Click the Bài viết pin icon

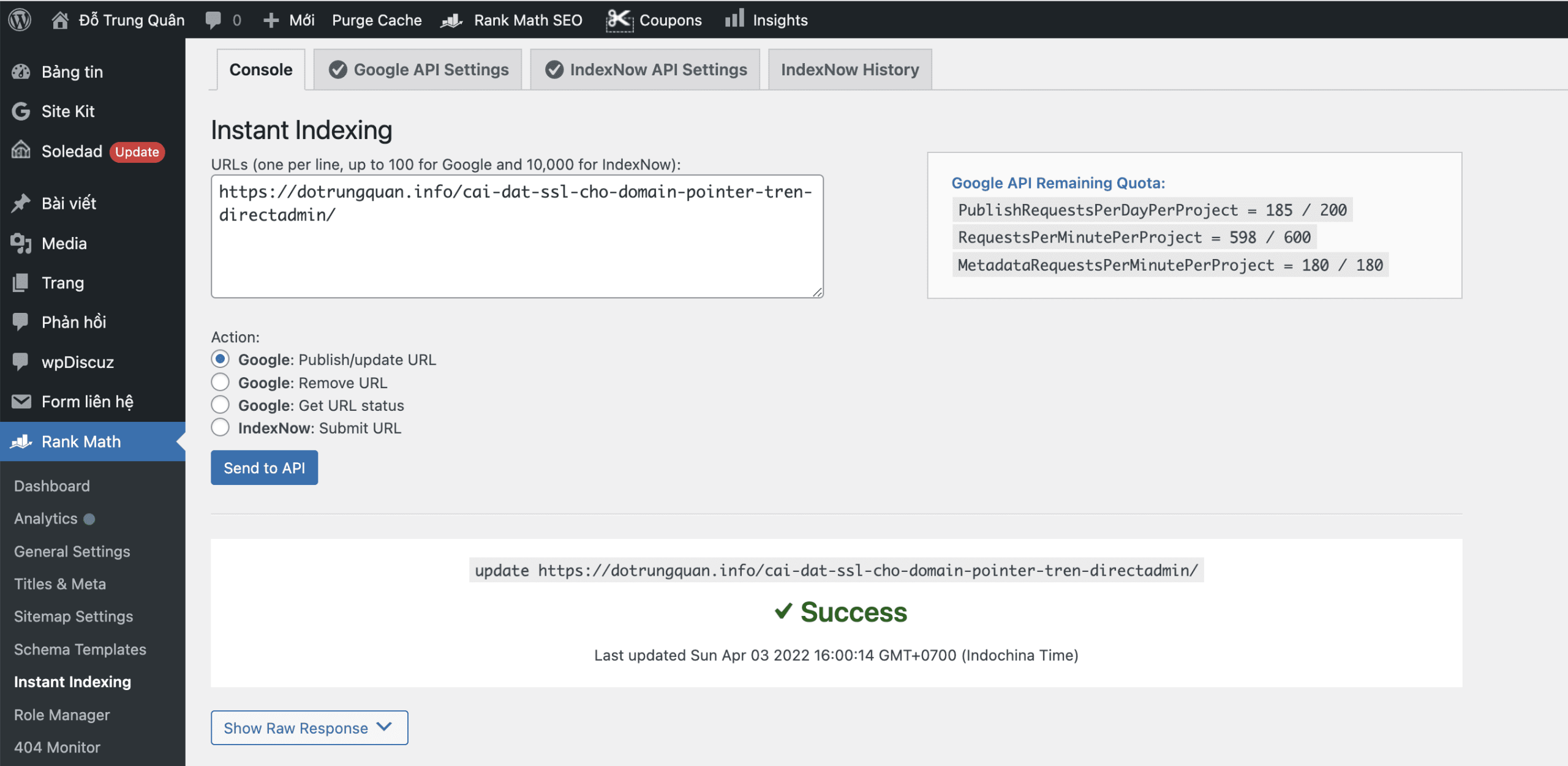(x=21, y=203)
